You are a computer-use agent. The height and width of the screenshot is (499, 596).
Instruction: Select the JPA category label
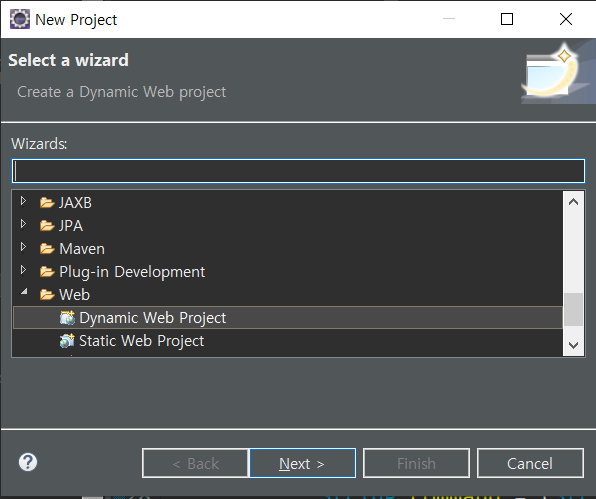[71, 226]
